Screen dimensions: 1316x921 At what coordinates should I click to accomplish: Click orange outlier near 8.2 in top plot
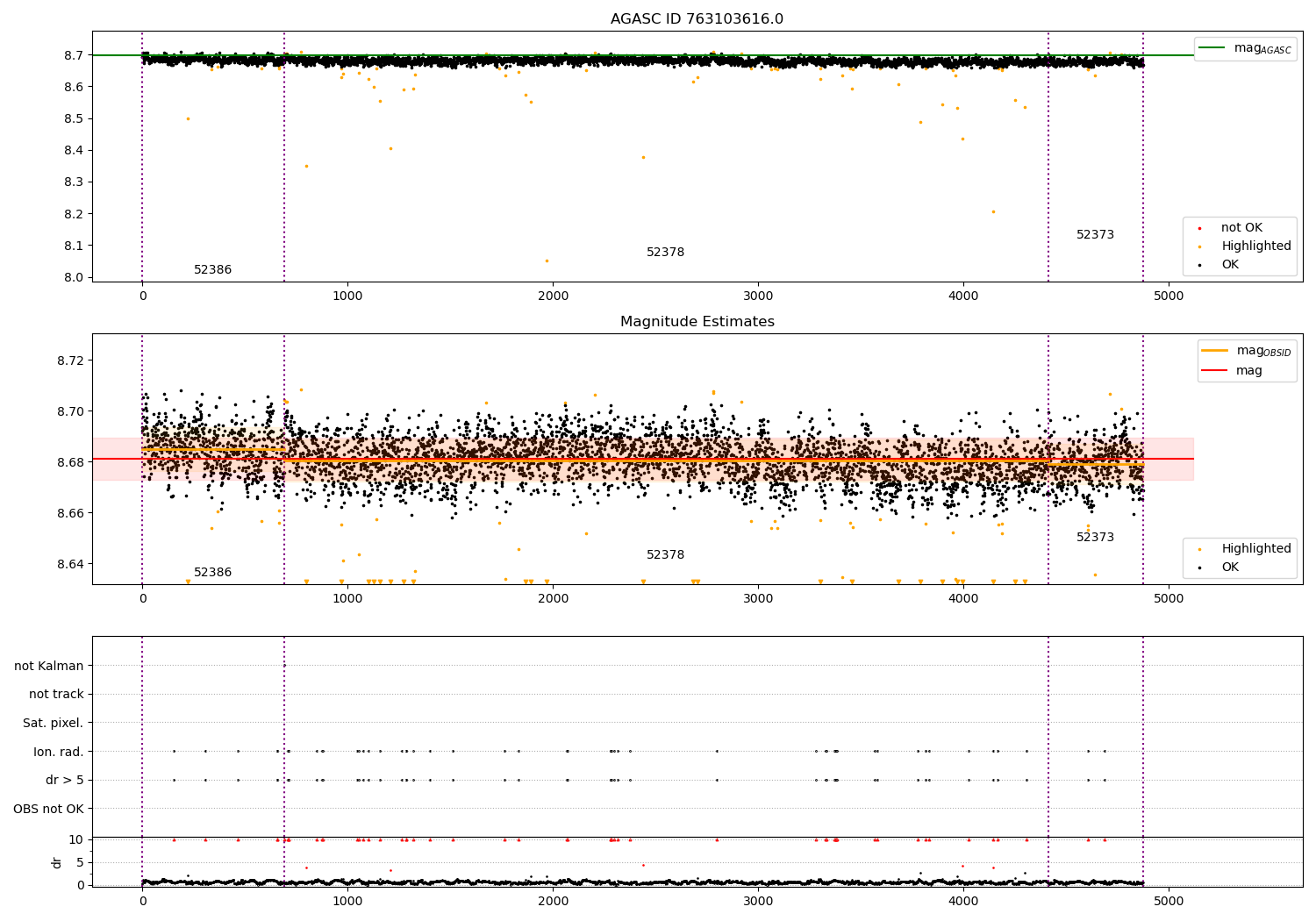pyautogui.click(x=993, y=211)
